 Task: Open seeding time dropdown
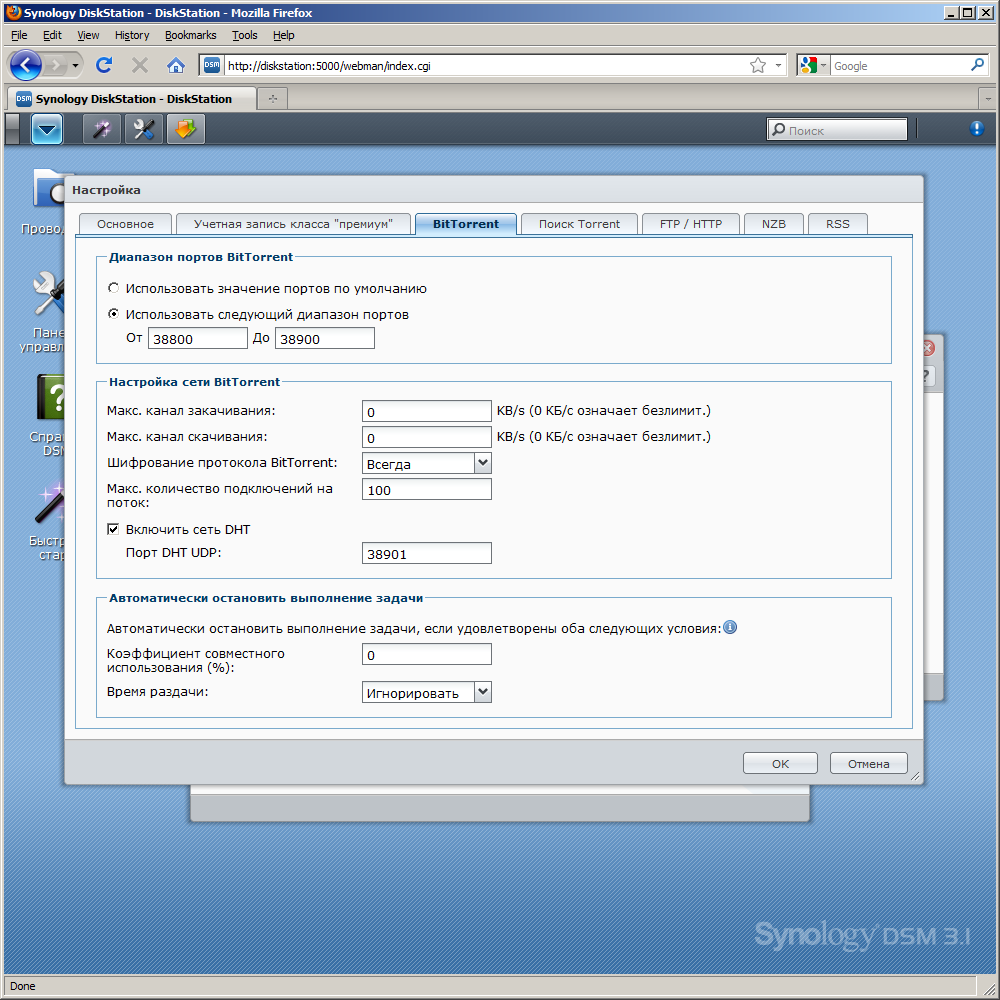tap(483, 692)
